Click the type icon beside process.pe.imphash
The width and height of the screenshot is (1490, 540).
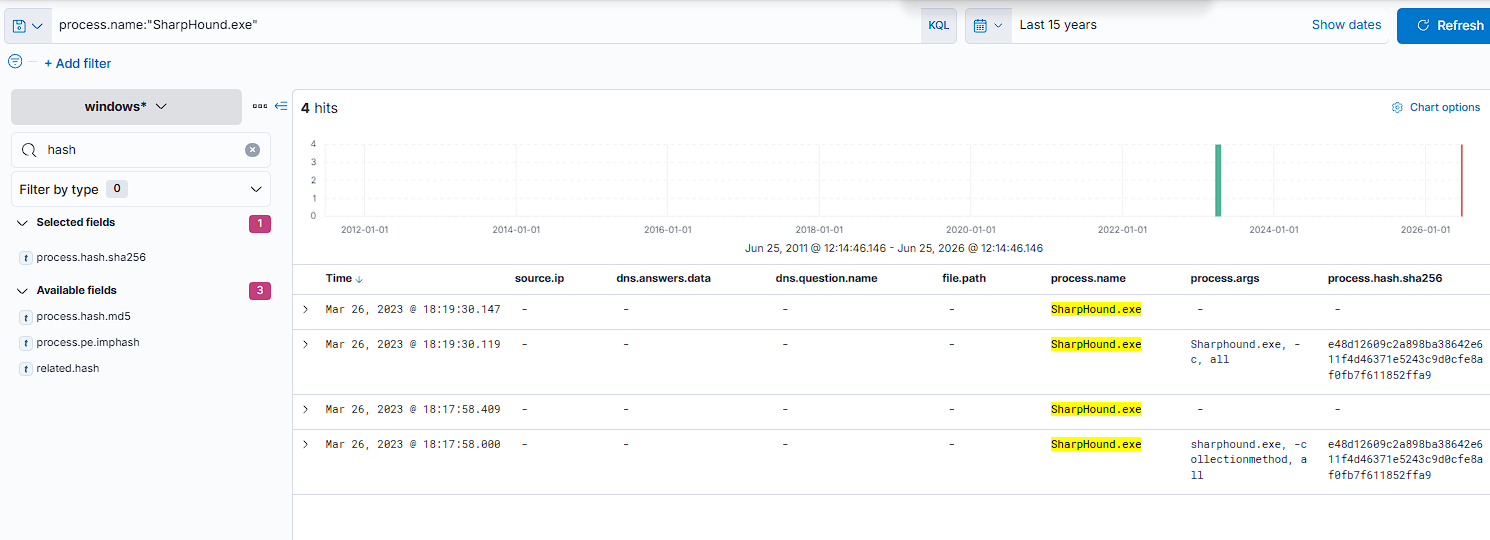point(25,343)
